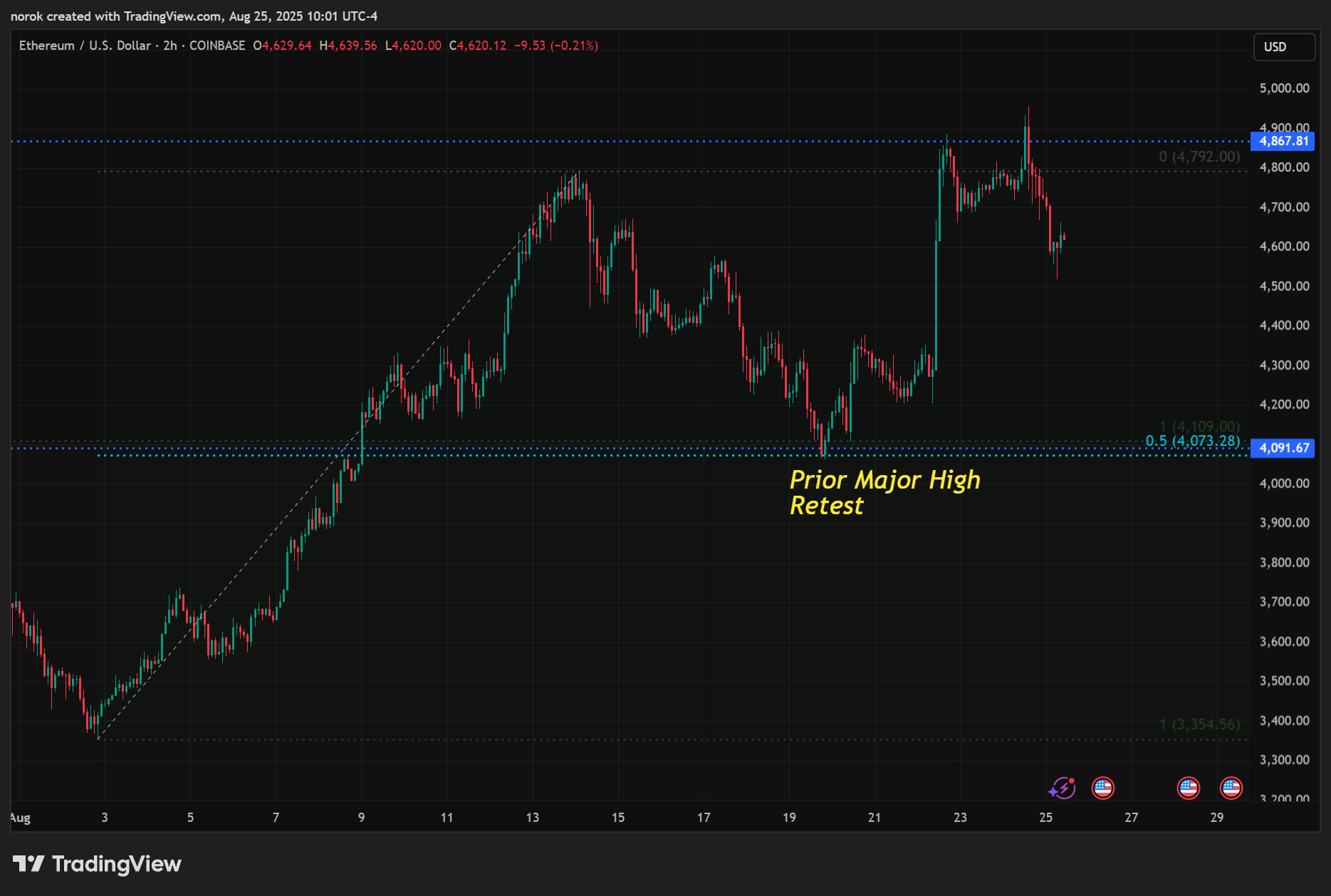Click the 2h interval text in legend
This screenshot has width=1331, height=896.
[170, 46]
